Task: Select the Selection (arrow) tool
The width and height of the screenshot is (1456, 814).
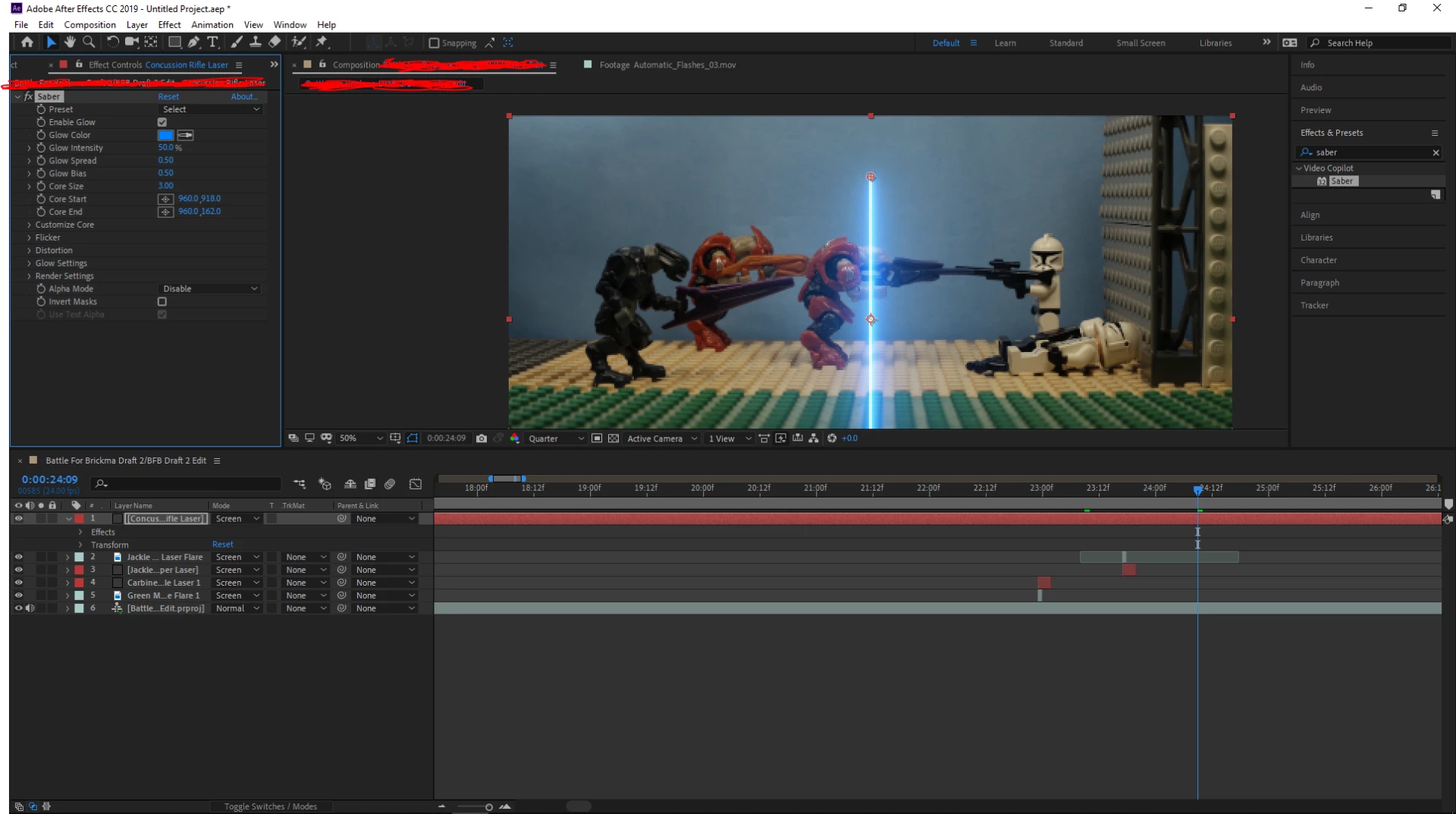Action: coord(51,42)
